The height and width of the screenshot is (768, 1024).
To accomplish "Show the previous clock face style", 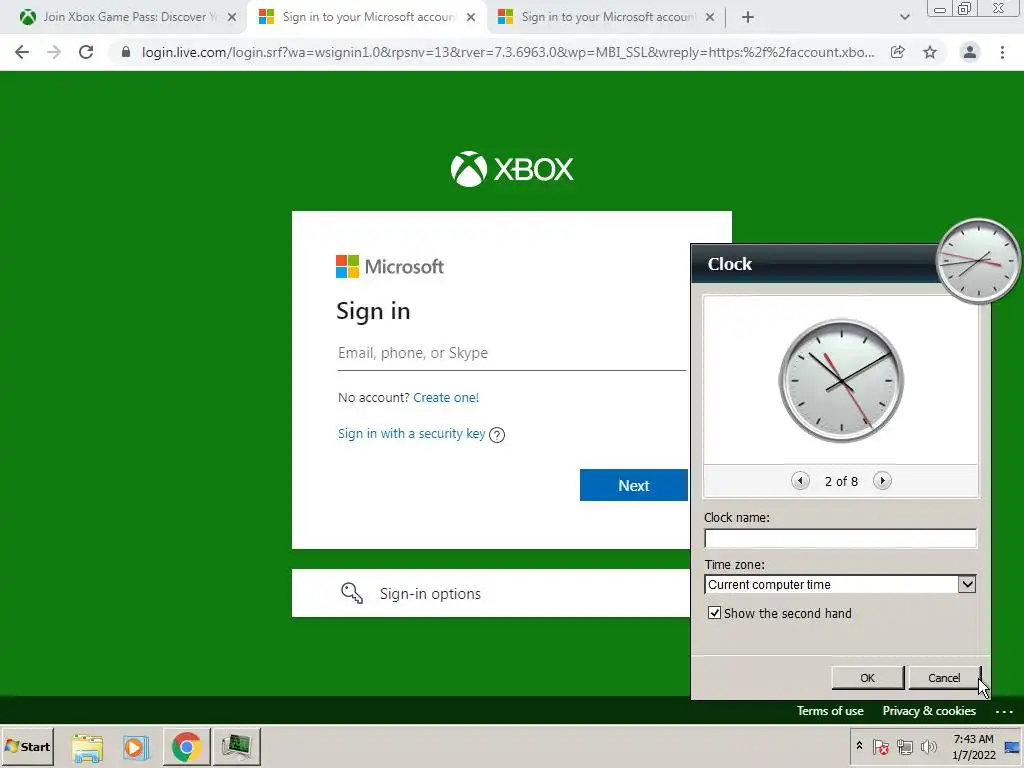I will pyautogui.click(x=800, y=481).
